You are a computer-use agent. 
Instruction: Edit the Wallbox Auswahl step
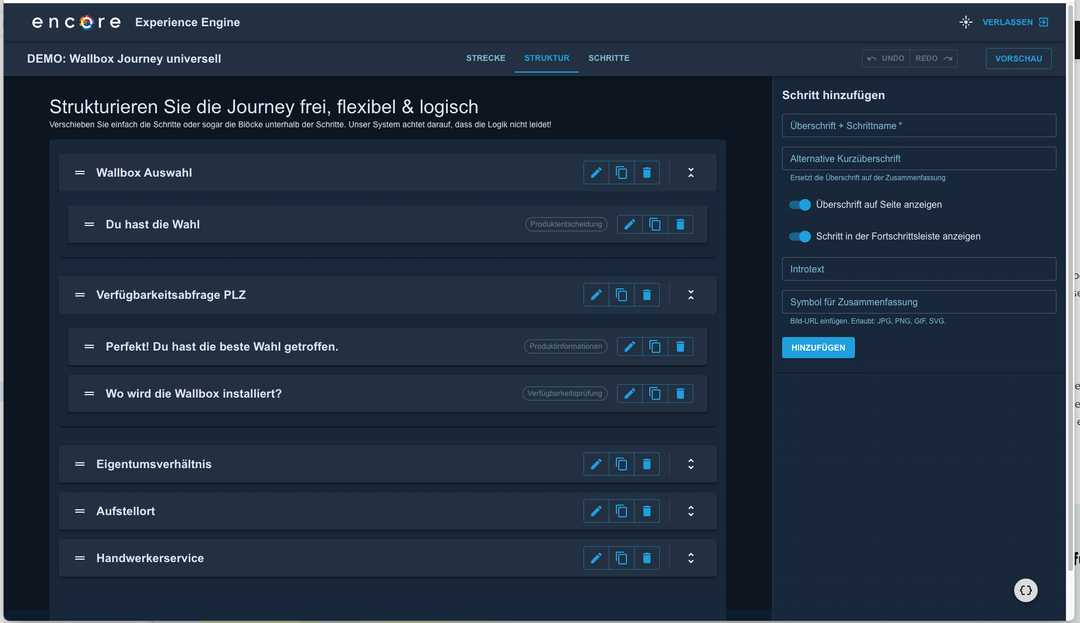point(596,172)
